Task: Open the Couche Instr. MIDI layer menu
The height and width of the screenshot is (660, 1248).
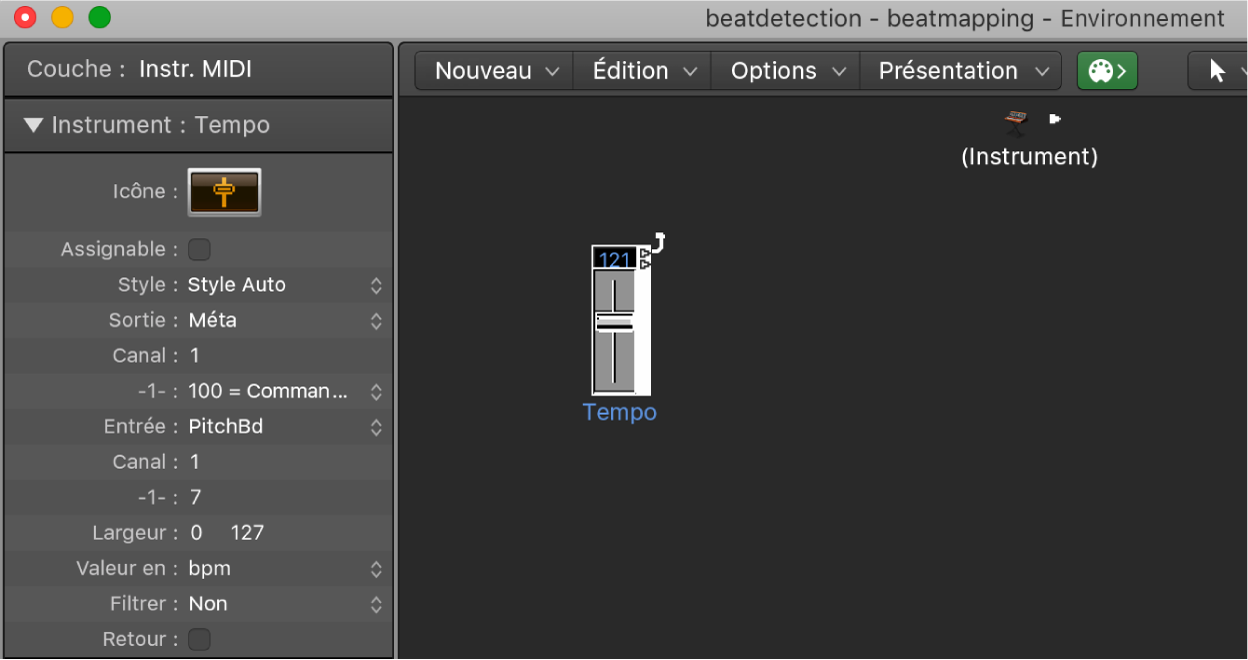Action: coord(198,69)
